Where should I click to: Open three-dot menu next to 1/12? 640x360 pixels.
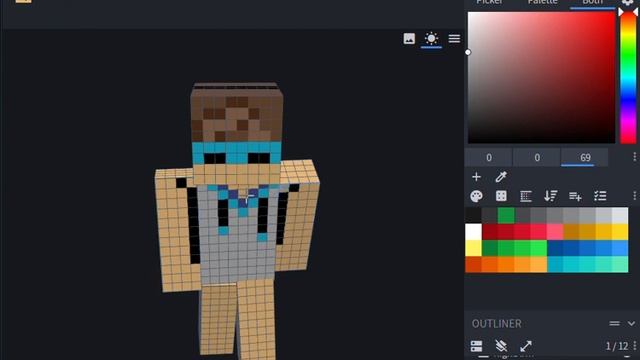634,346
